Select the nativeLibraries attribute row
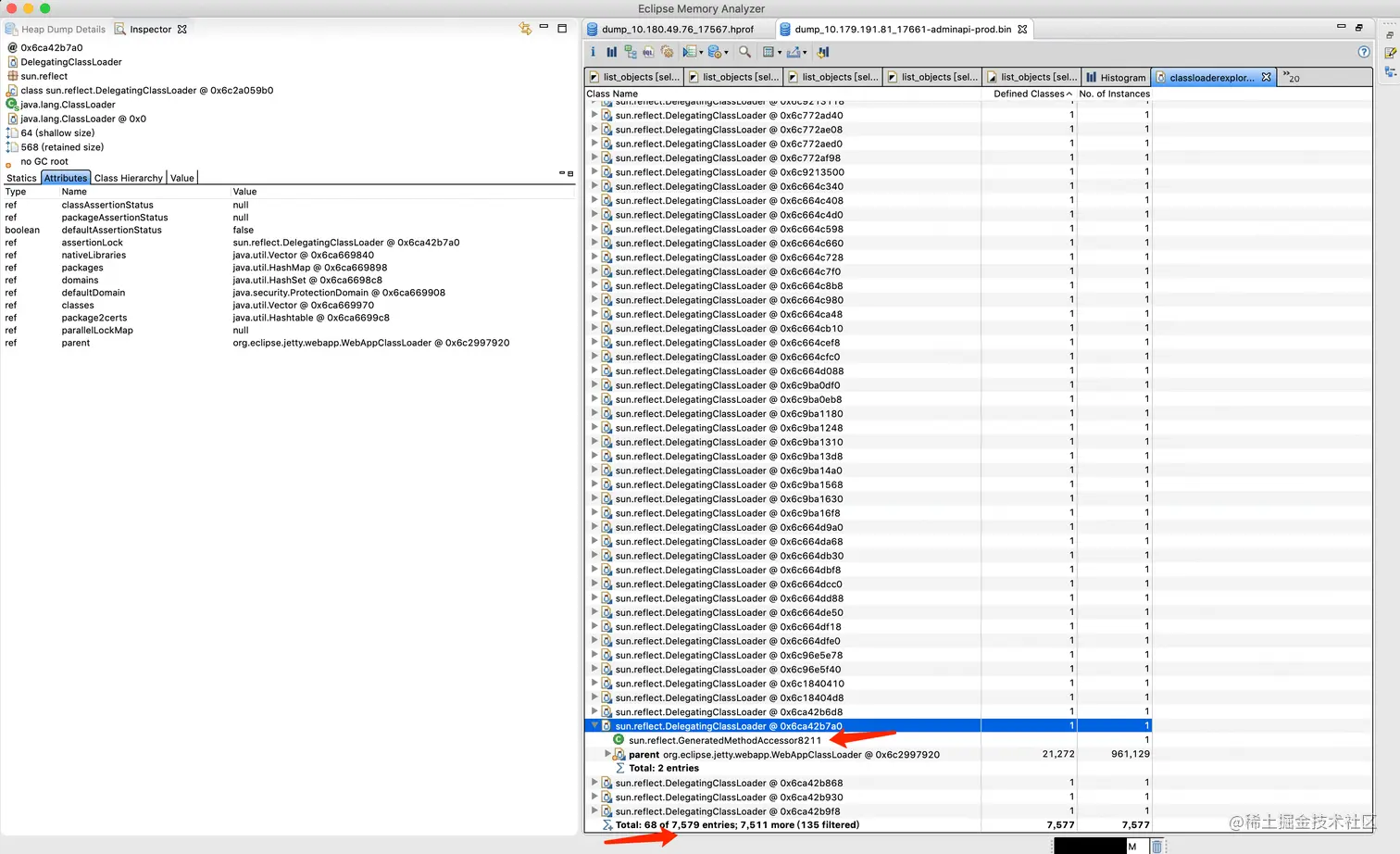1400x854 pixels. click(x=287, y=255)
